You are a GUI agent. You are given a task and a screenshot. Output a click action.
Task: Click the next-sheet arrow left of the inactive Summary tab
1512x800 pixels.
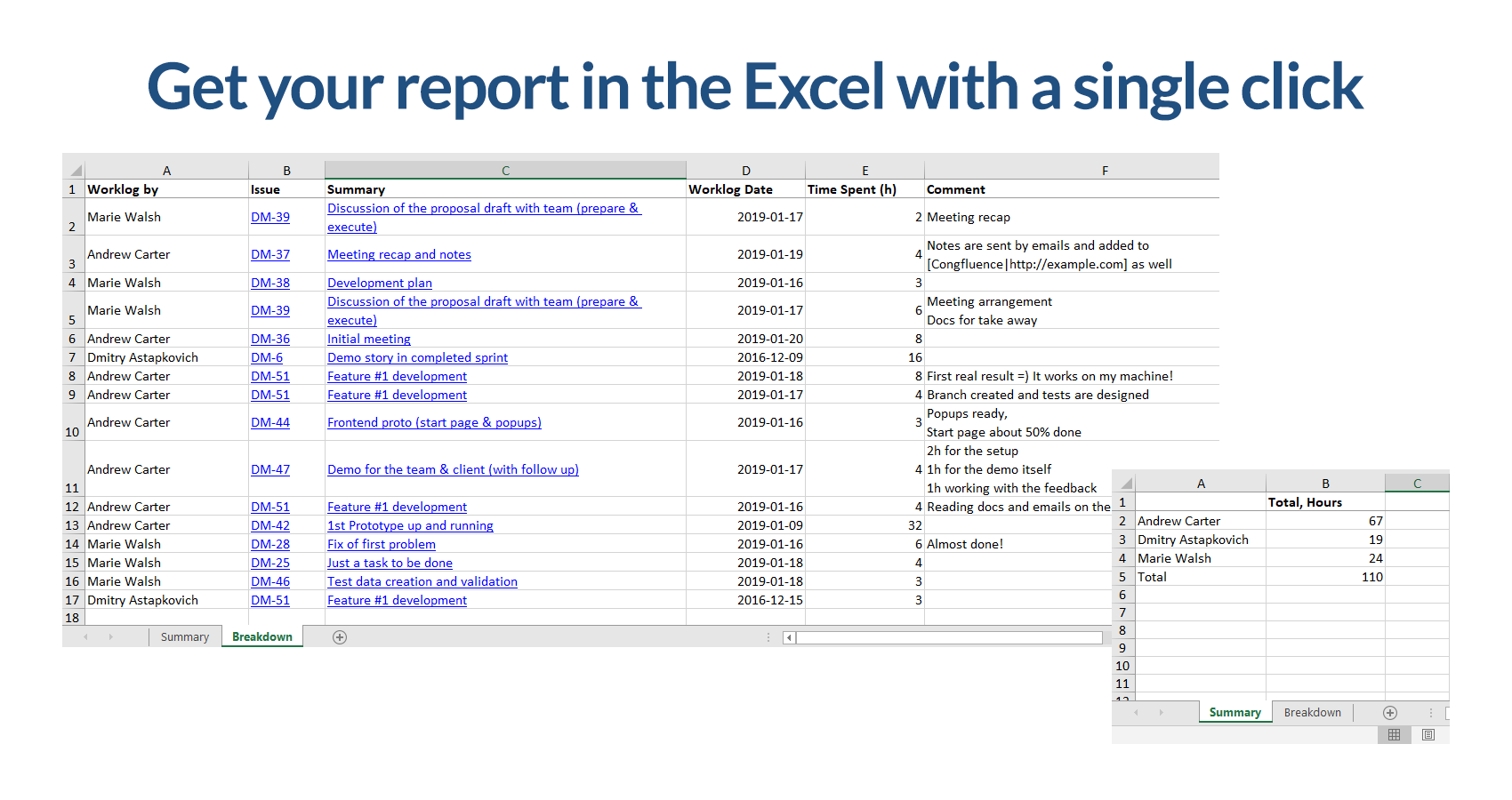tap(111, 637)
